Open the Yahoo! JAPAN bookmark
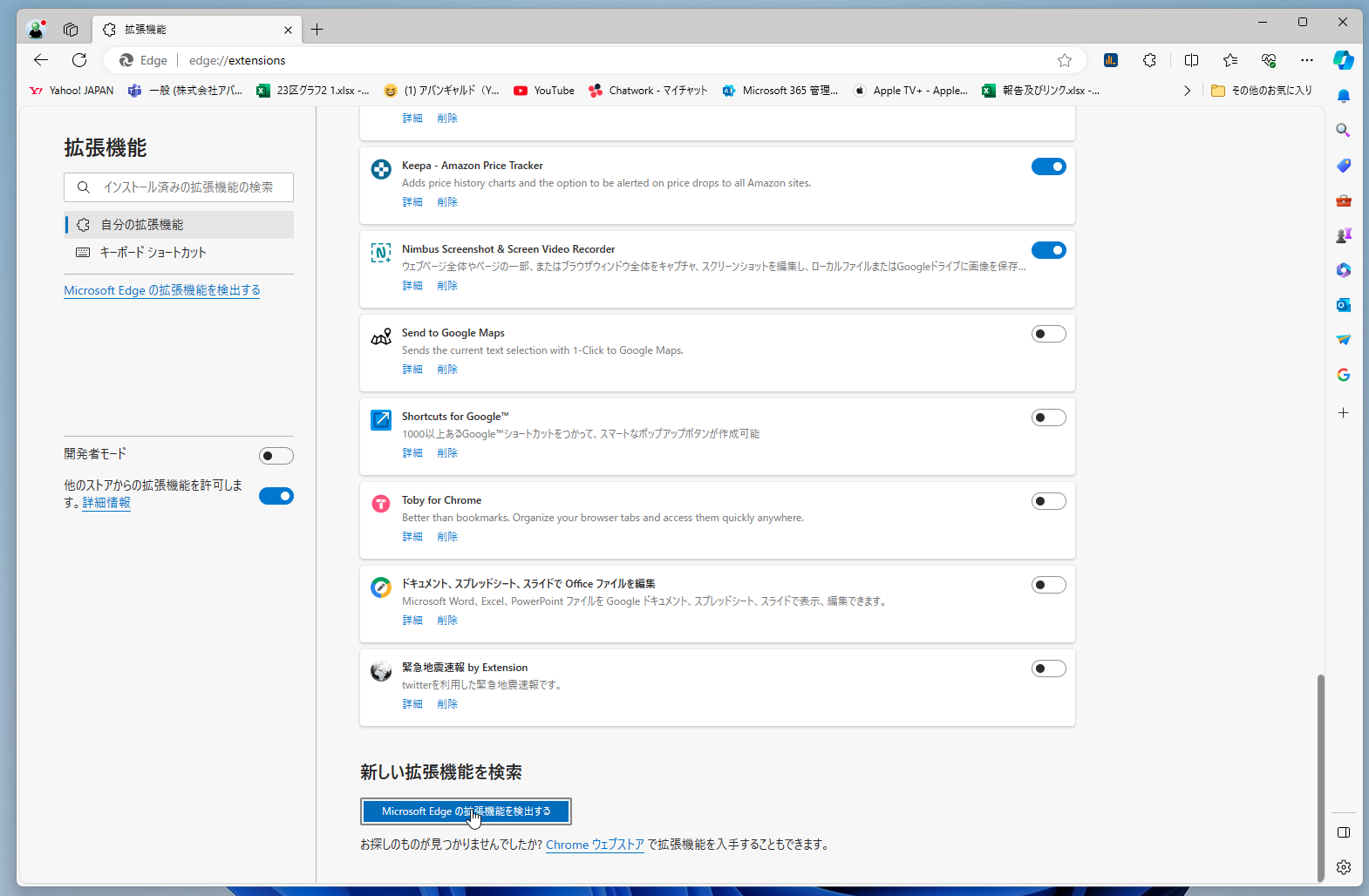Image resolution: width=1369 pixels, height=896 pixels. 72,91
